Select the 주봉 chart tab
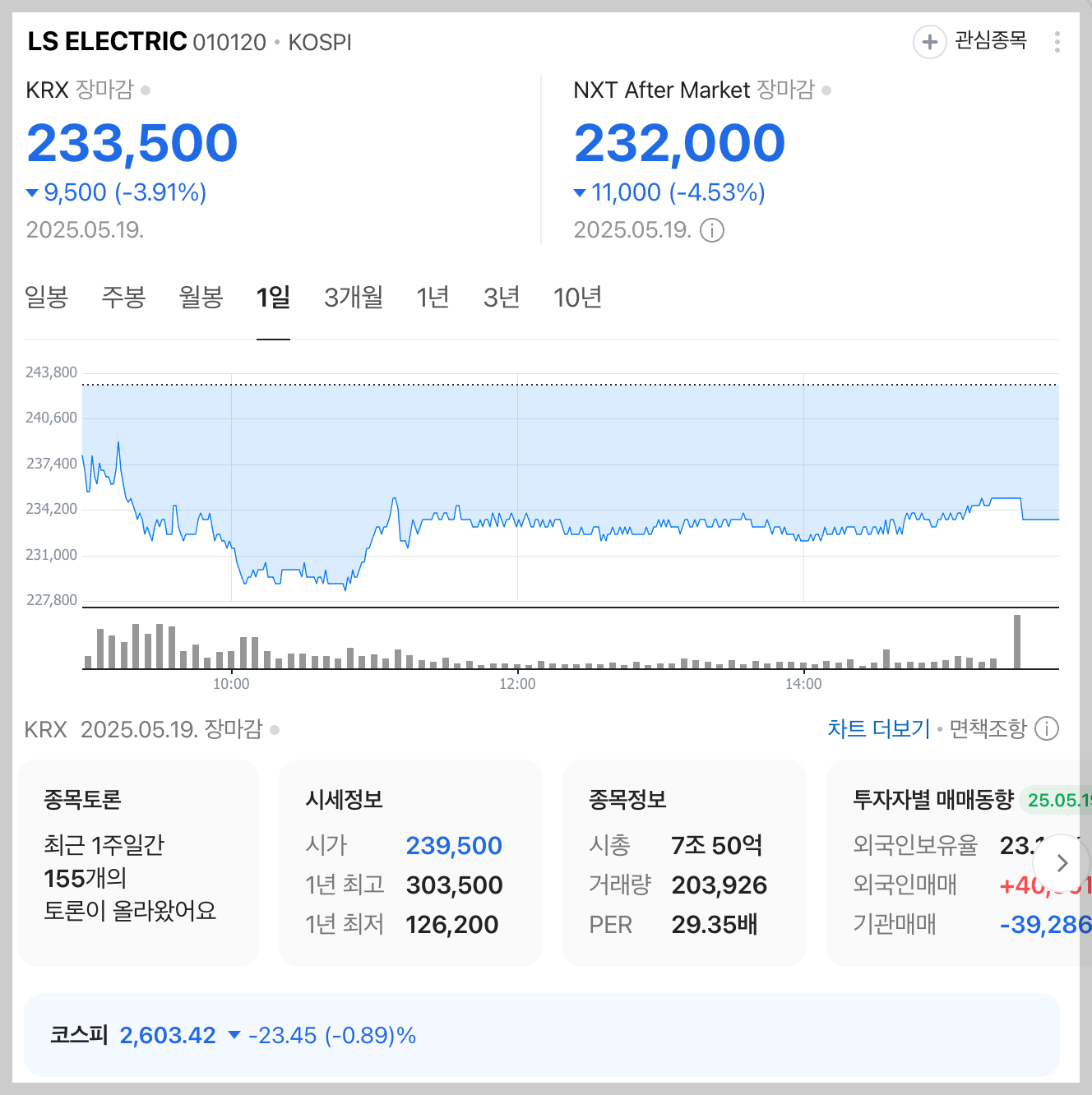Image resolution: width=1092 pixels, height=1095 pixels. tap(123, 297)
